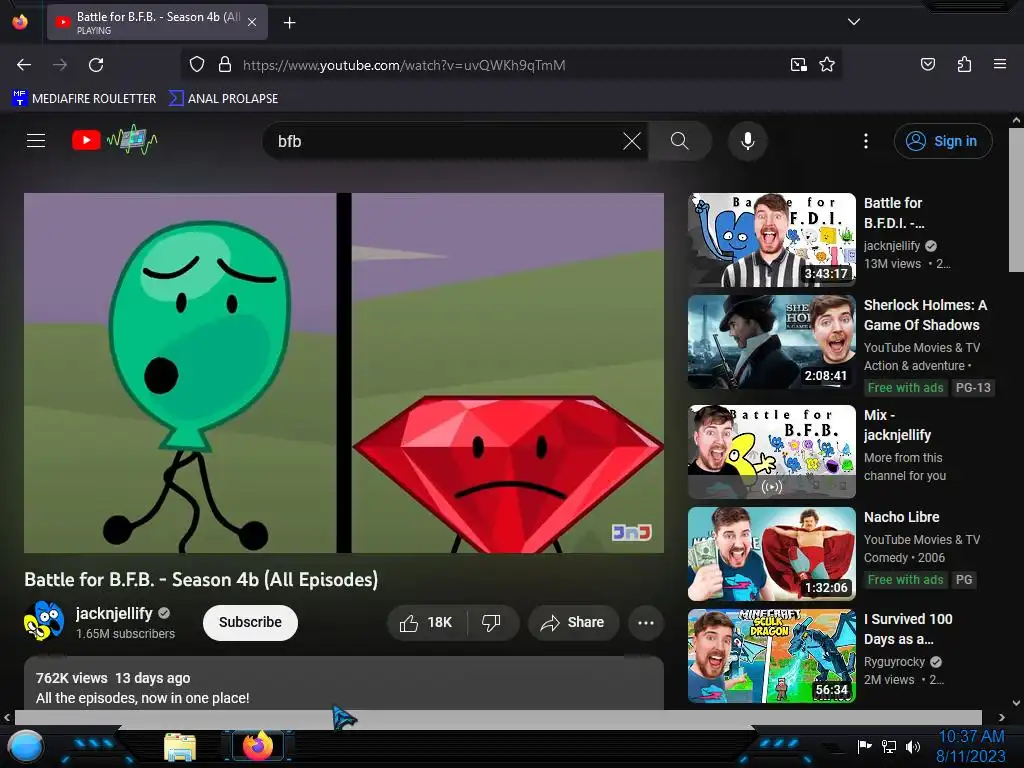
Task: Close the Battle for B.F.B. tab
Action: pos(252,22)
